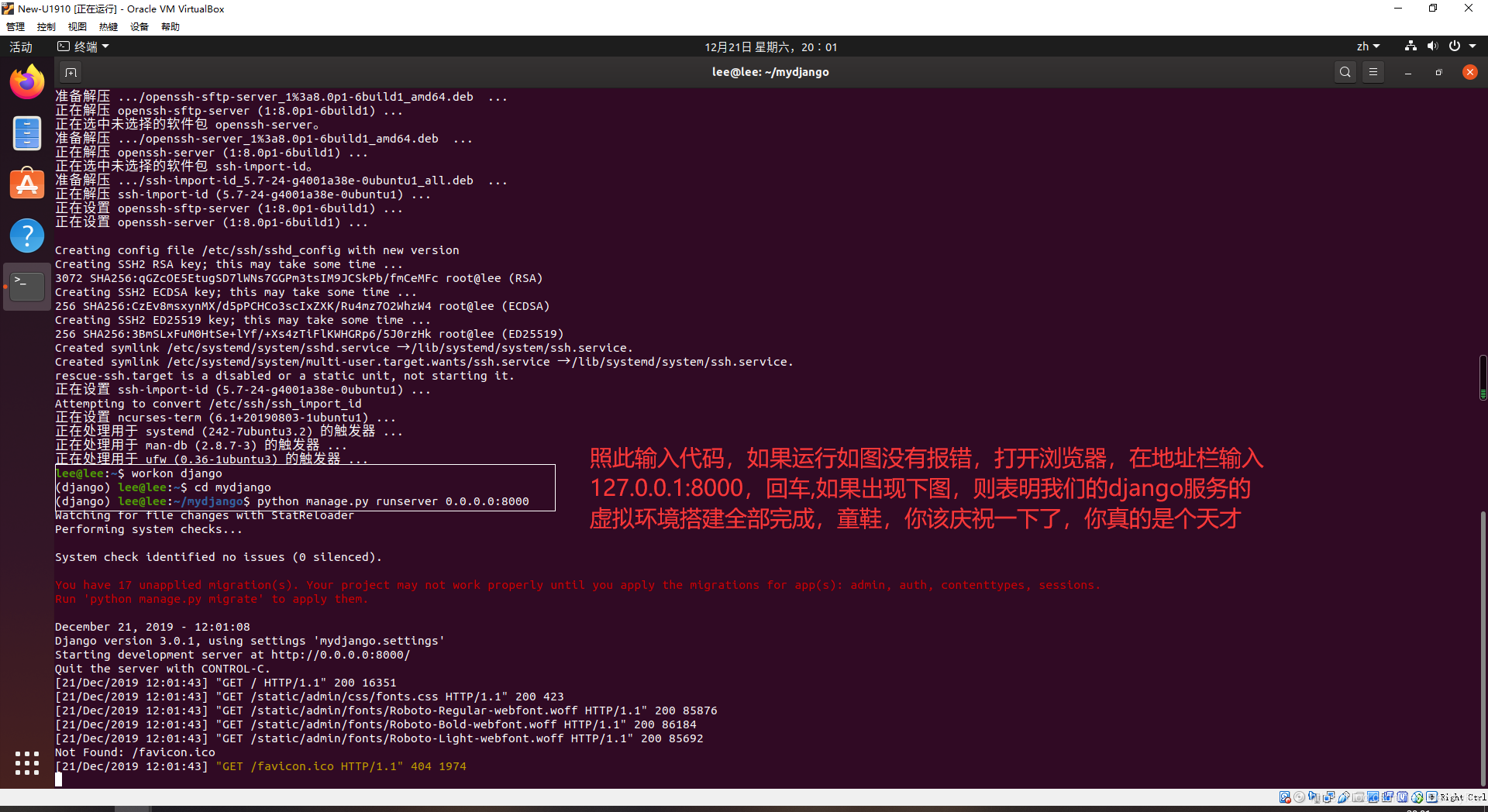
Task: Click VirtualBox mouse integration icon
Action: [x=1417, y=797]
